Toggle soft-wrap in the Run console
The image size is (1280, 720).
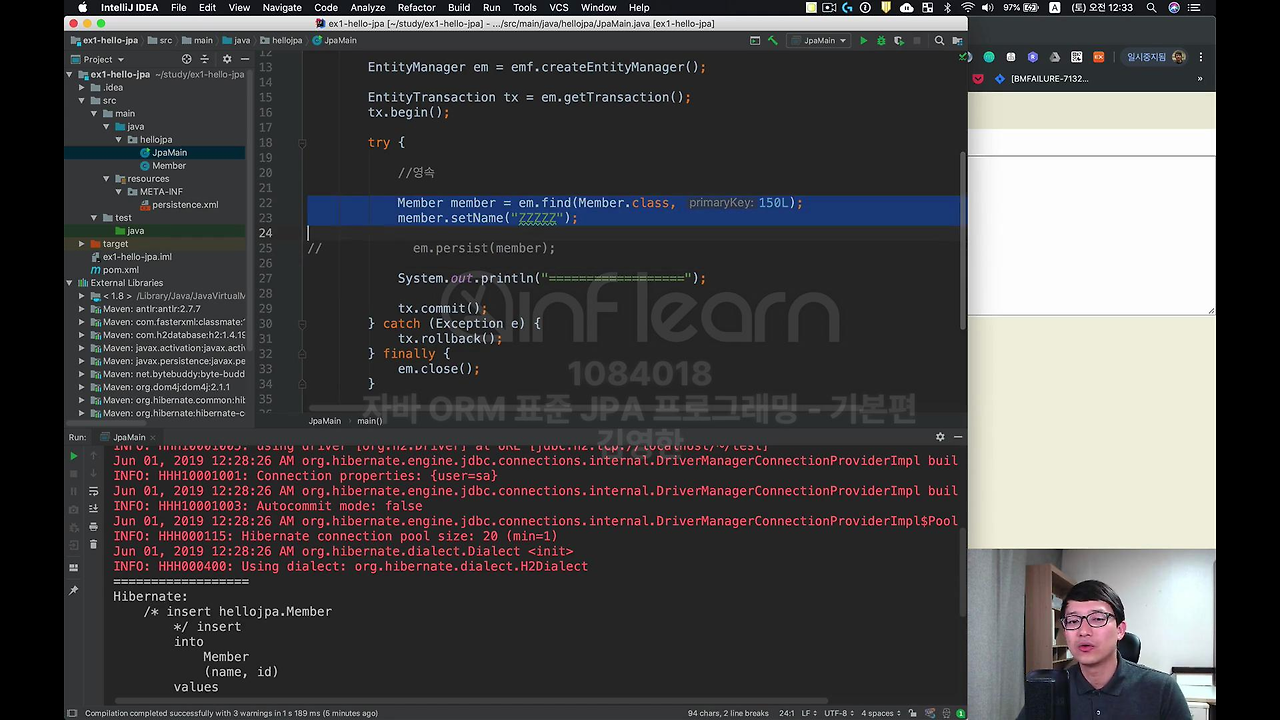93,492
